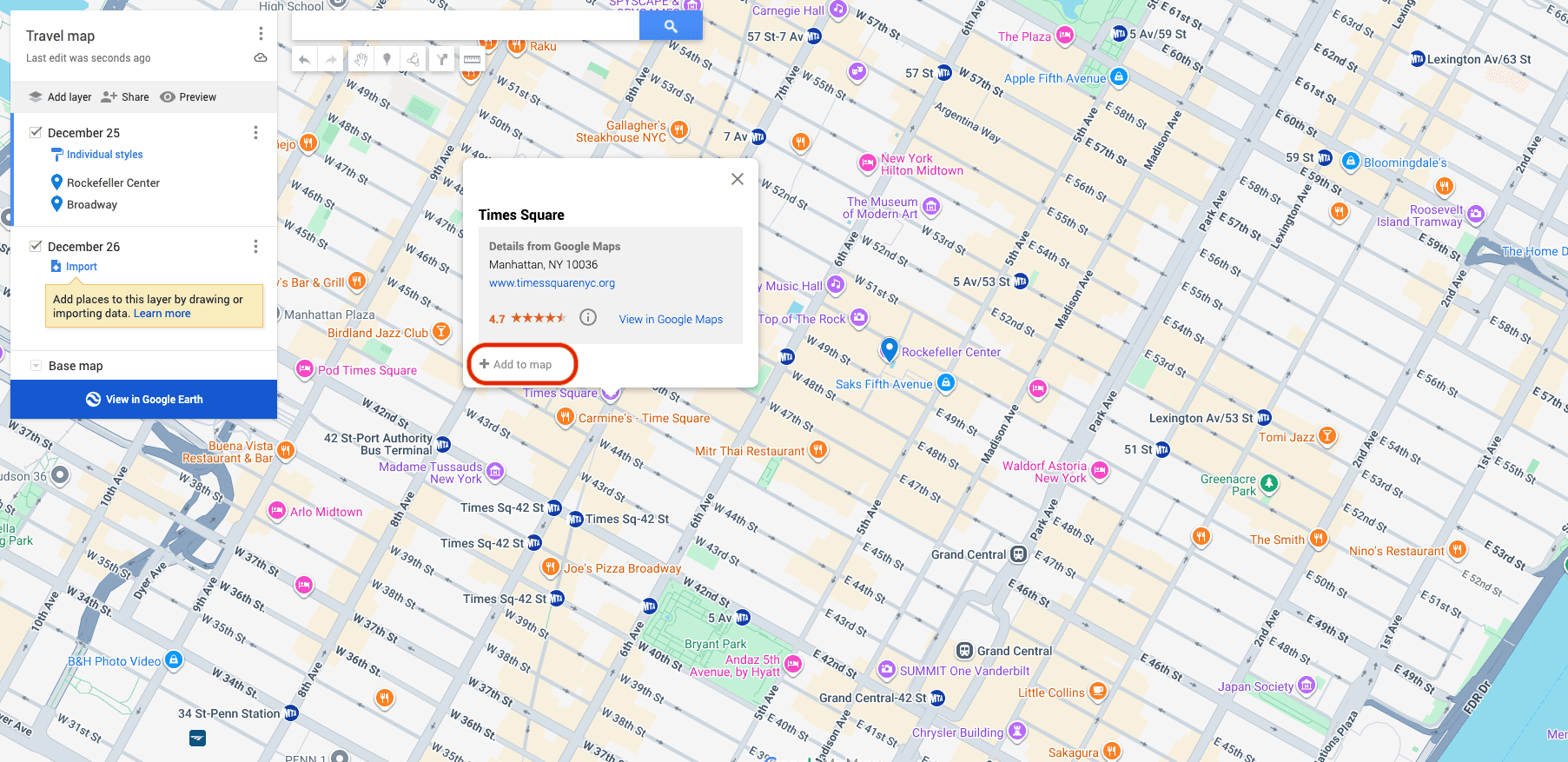
Task: Click the Arlo Midtown hotel marker
Action: coord(277,511)
